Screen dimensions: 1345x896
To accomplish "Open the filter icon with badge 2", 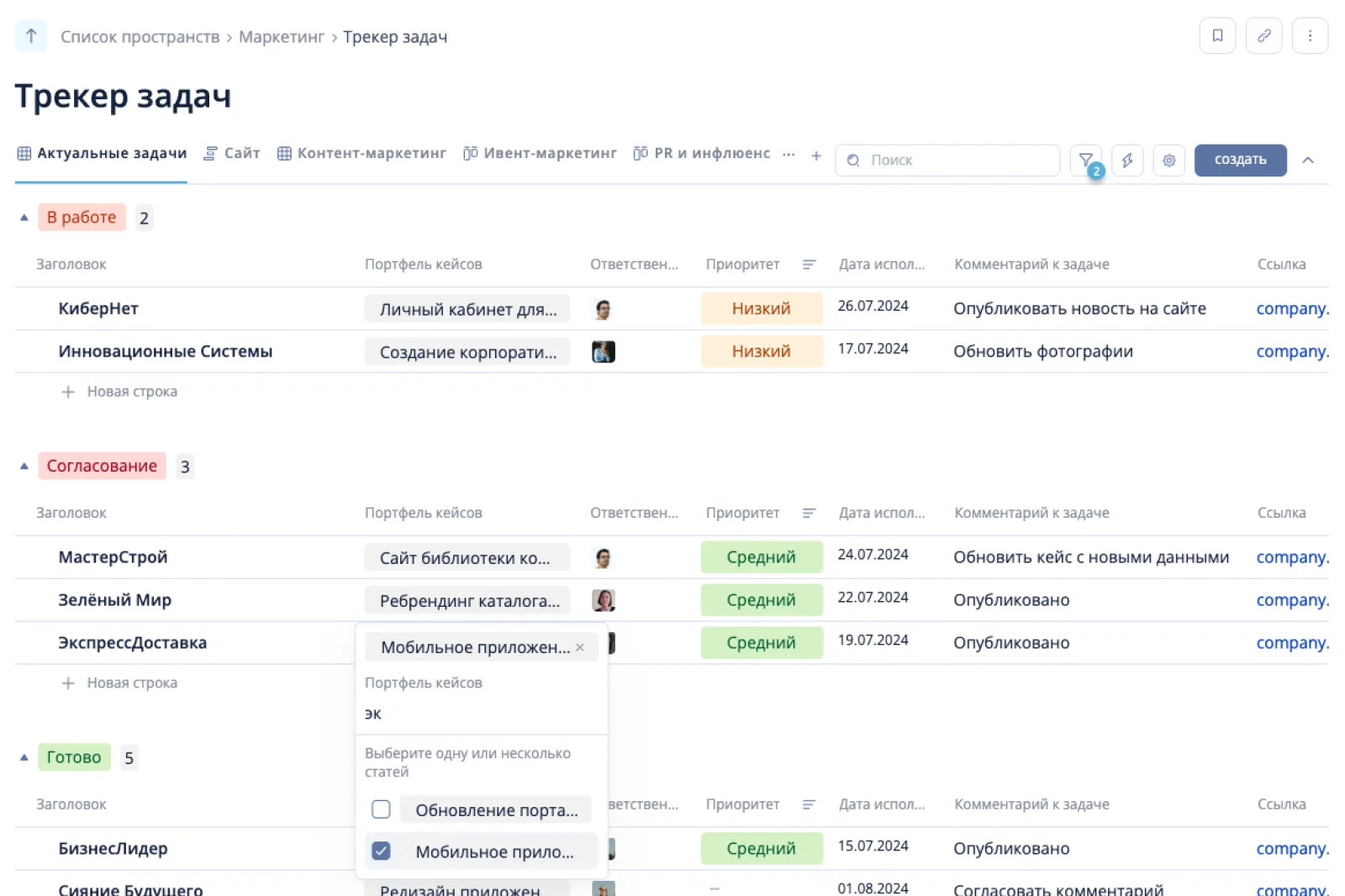I will pyautogui.click(x=1086, y=160).
